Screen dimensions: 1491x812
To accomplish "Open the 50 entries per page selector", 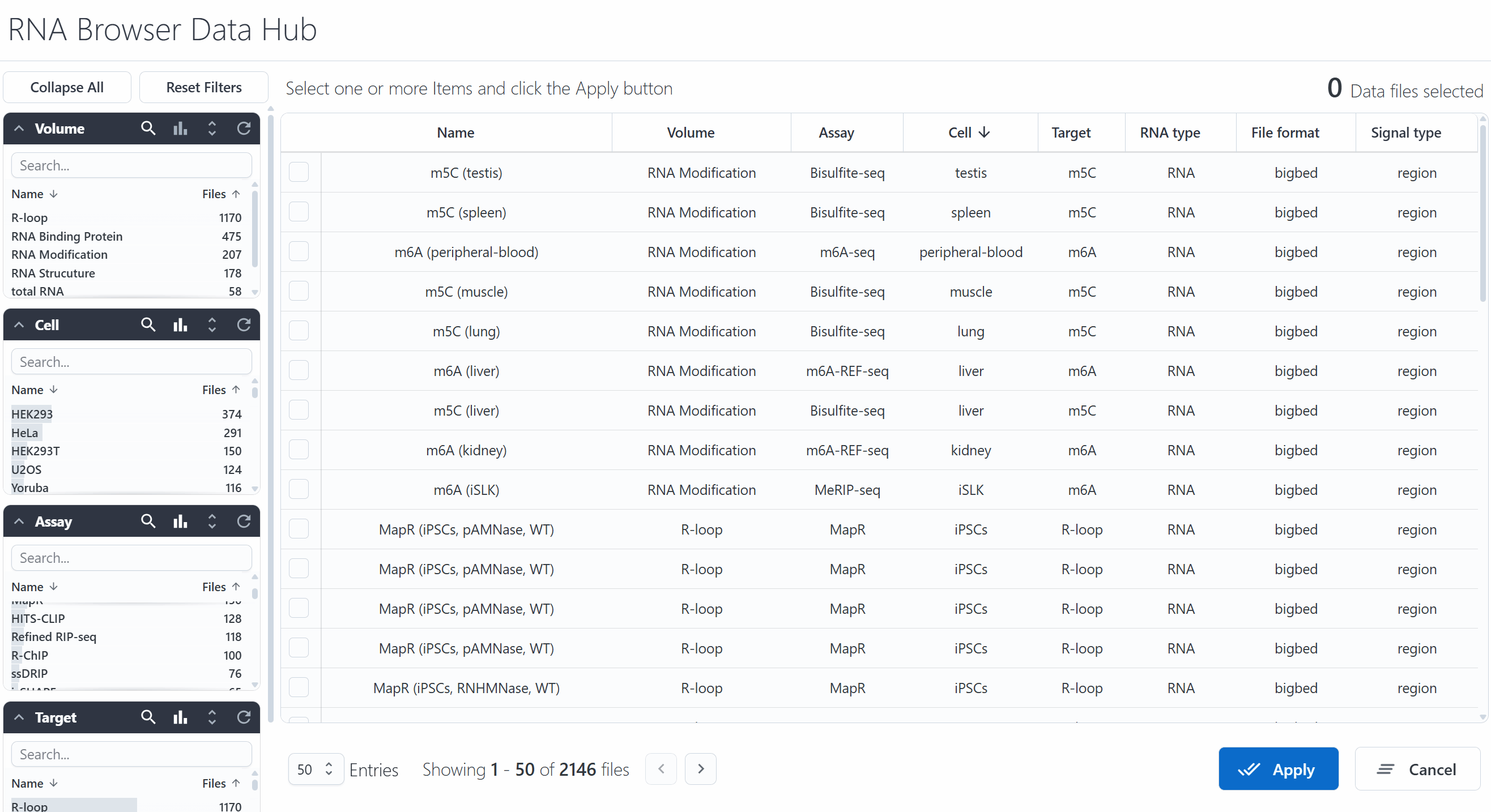I will [316, 769].
